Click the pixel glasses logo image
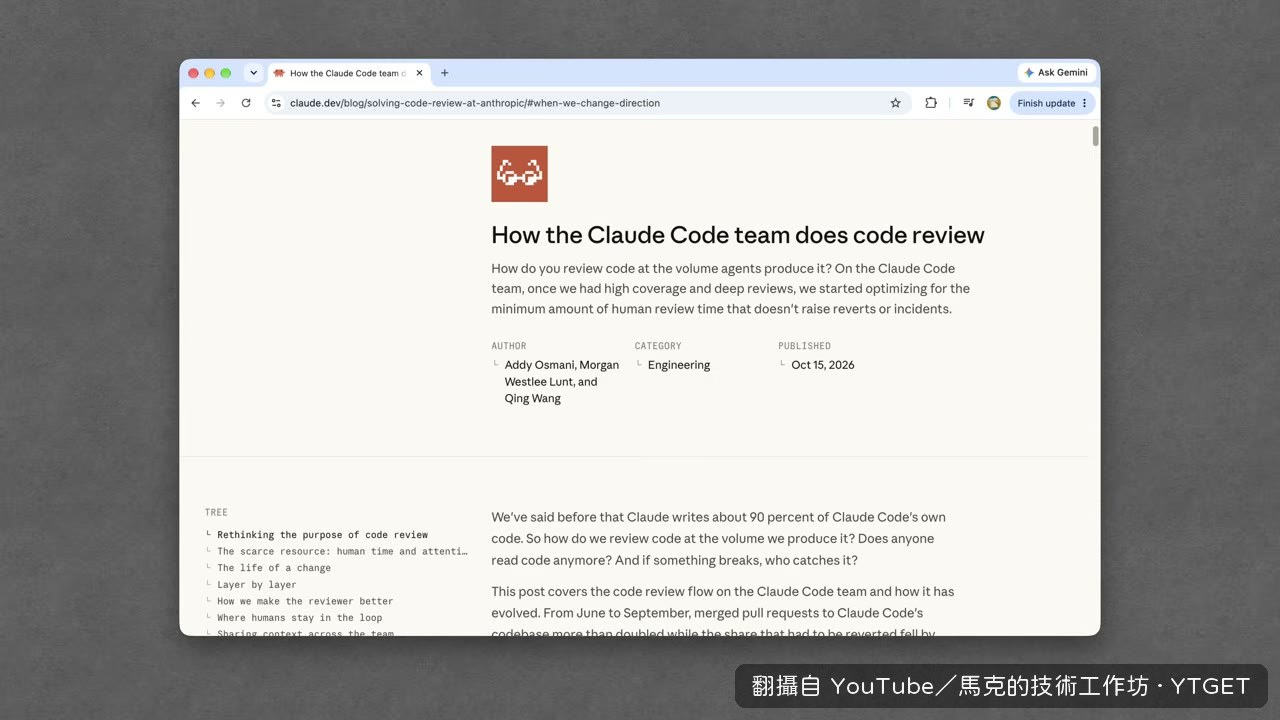The width and height of the screenshot is (1280, 720). [x=519, y=174]
